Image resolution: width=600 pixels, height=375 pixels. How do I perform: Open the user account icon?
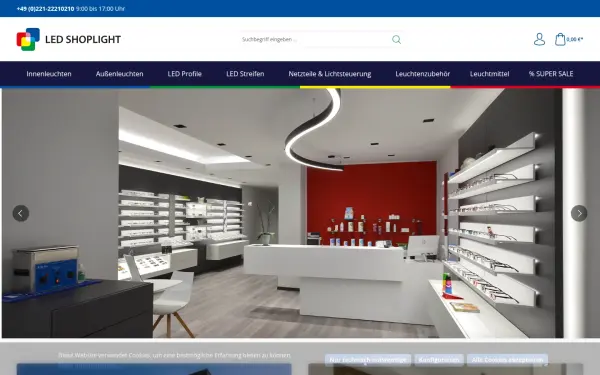coord(539,39)
